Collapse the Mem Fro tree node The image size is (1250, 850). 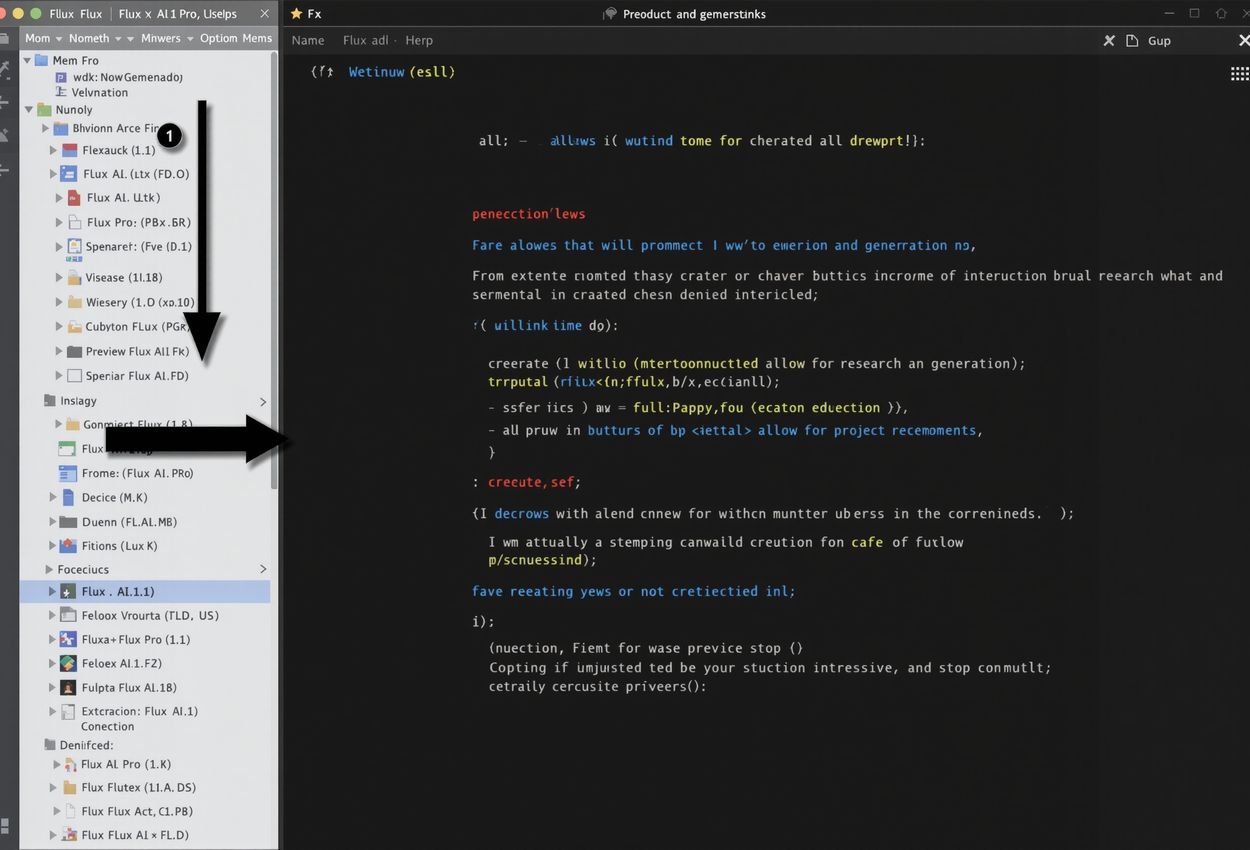[x=27, y=61]
